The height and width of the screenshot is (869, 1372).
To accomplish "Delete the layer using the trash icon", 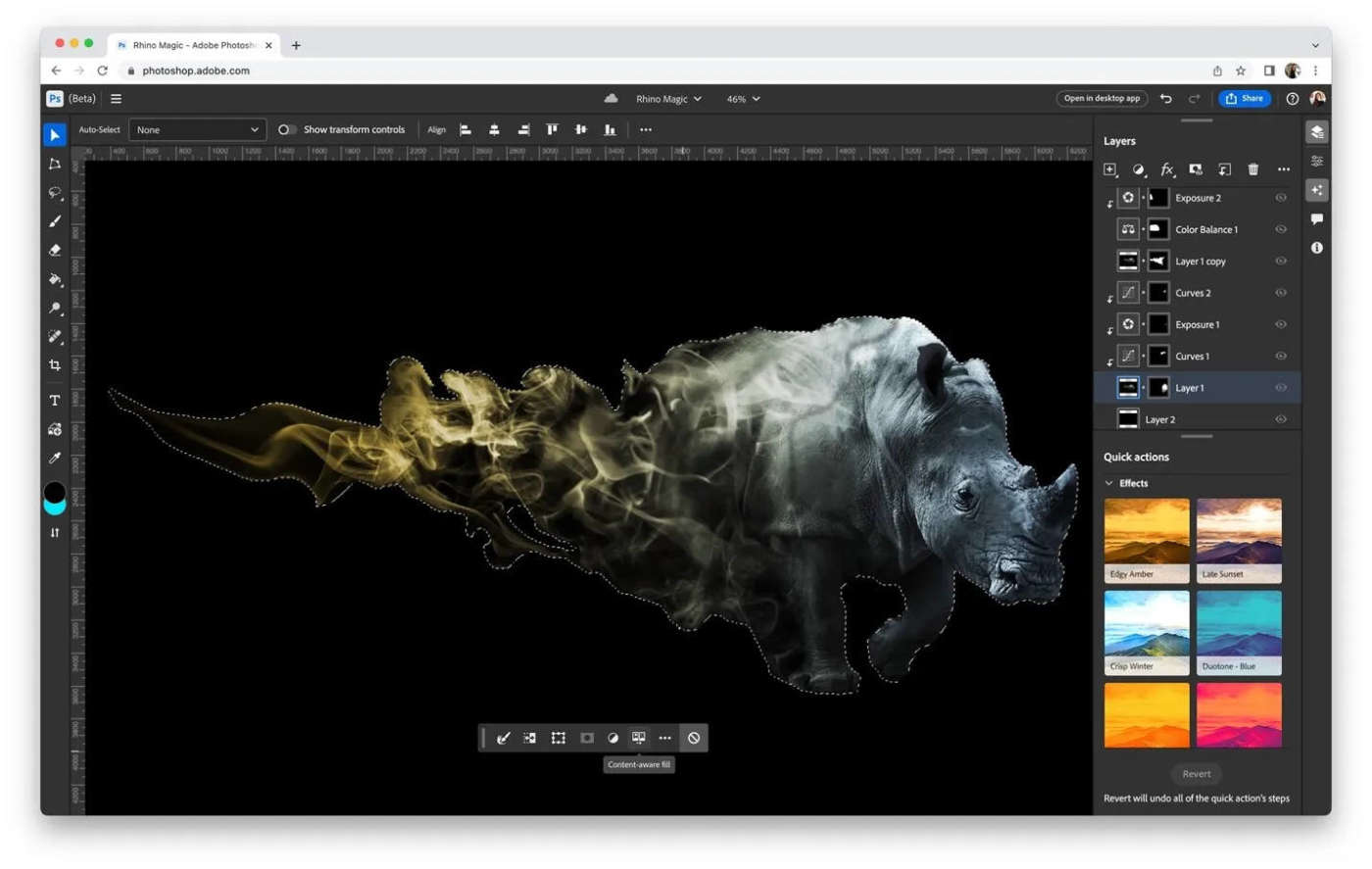I will (x=1251, y=169).
